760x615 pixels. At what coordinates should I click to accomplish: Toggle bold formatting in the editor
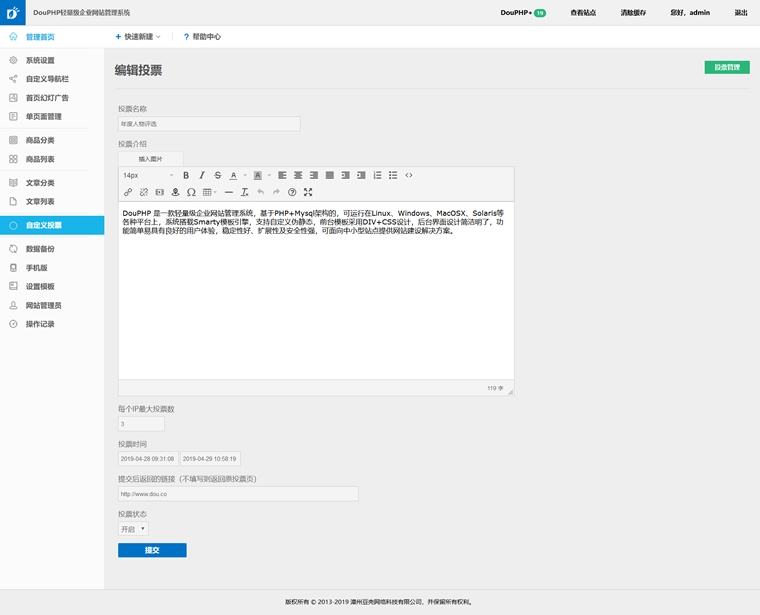[x=186, y=175]
